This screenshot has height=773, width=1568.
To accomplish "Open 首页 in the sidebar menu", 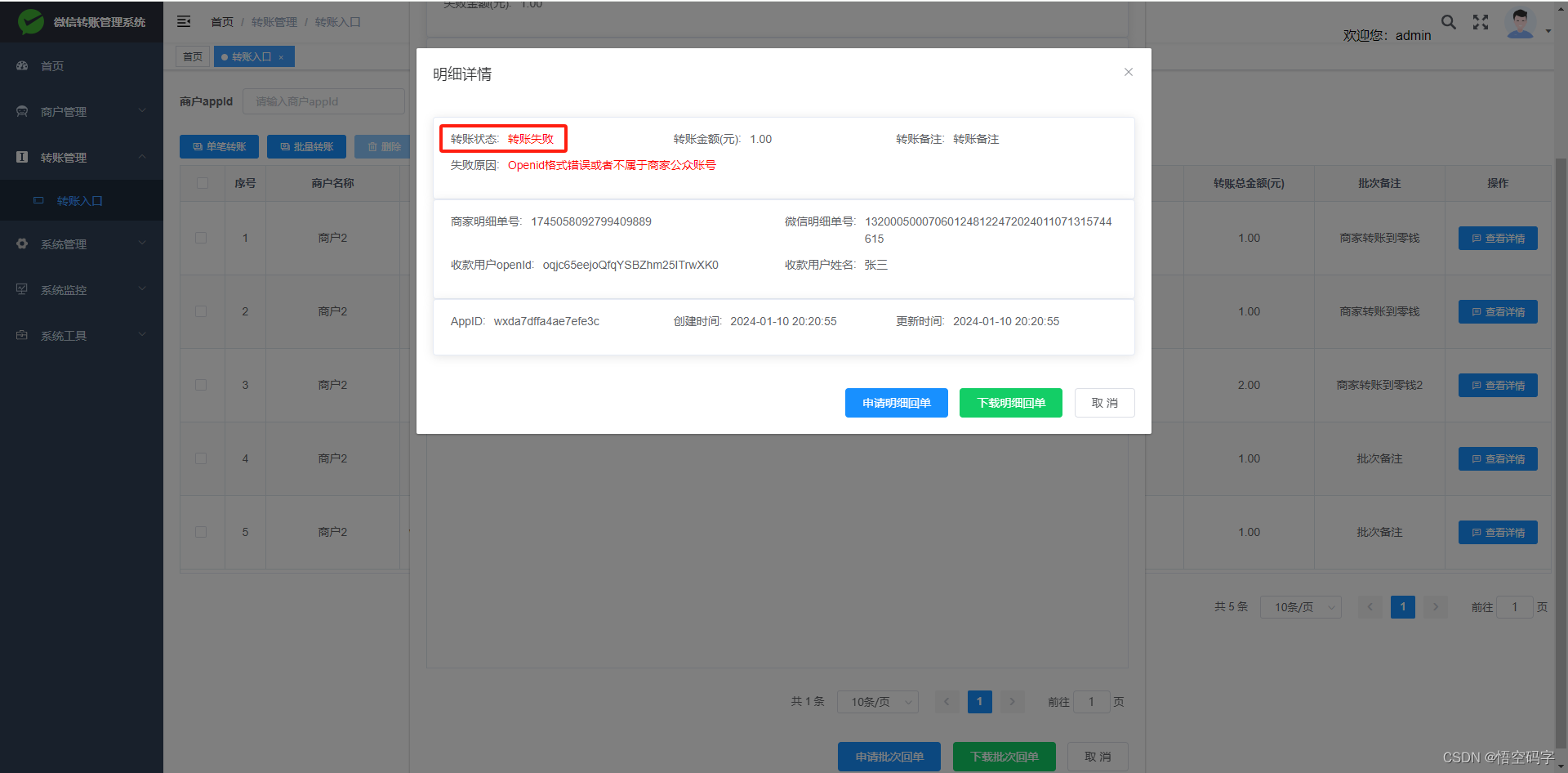I will (82, 65).
